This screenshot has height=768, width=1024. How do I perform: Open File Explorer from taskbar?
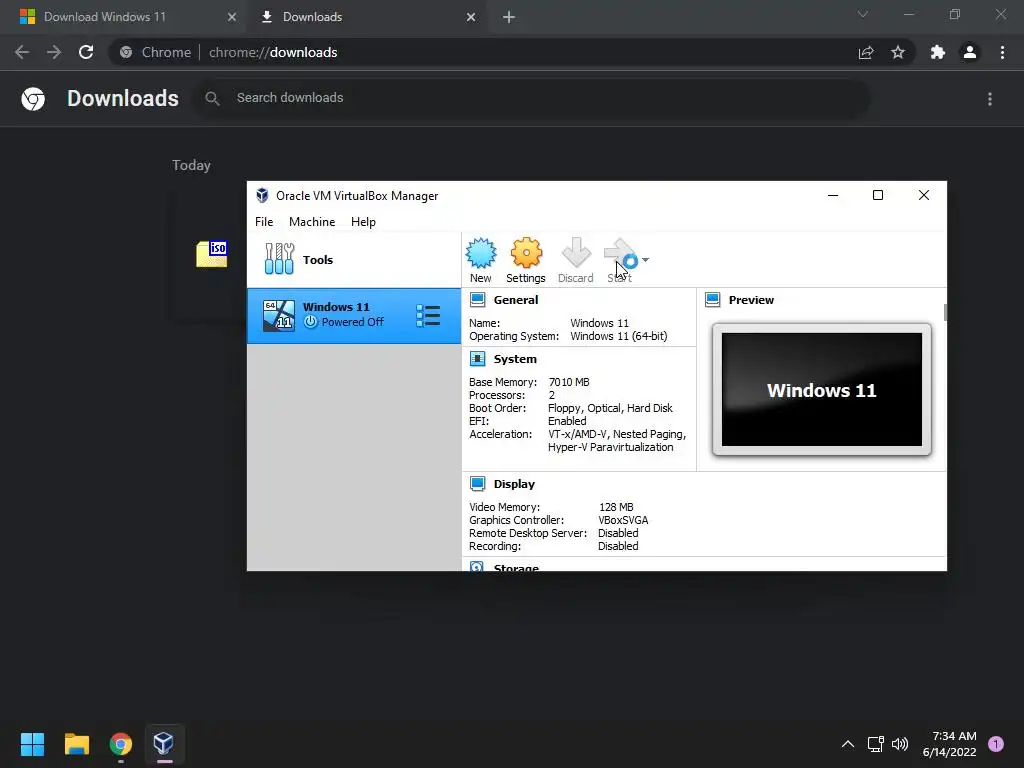pos(76,744)
